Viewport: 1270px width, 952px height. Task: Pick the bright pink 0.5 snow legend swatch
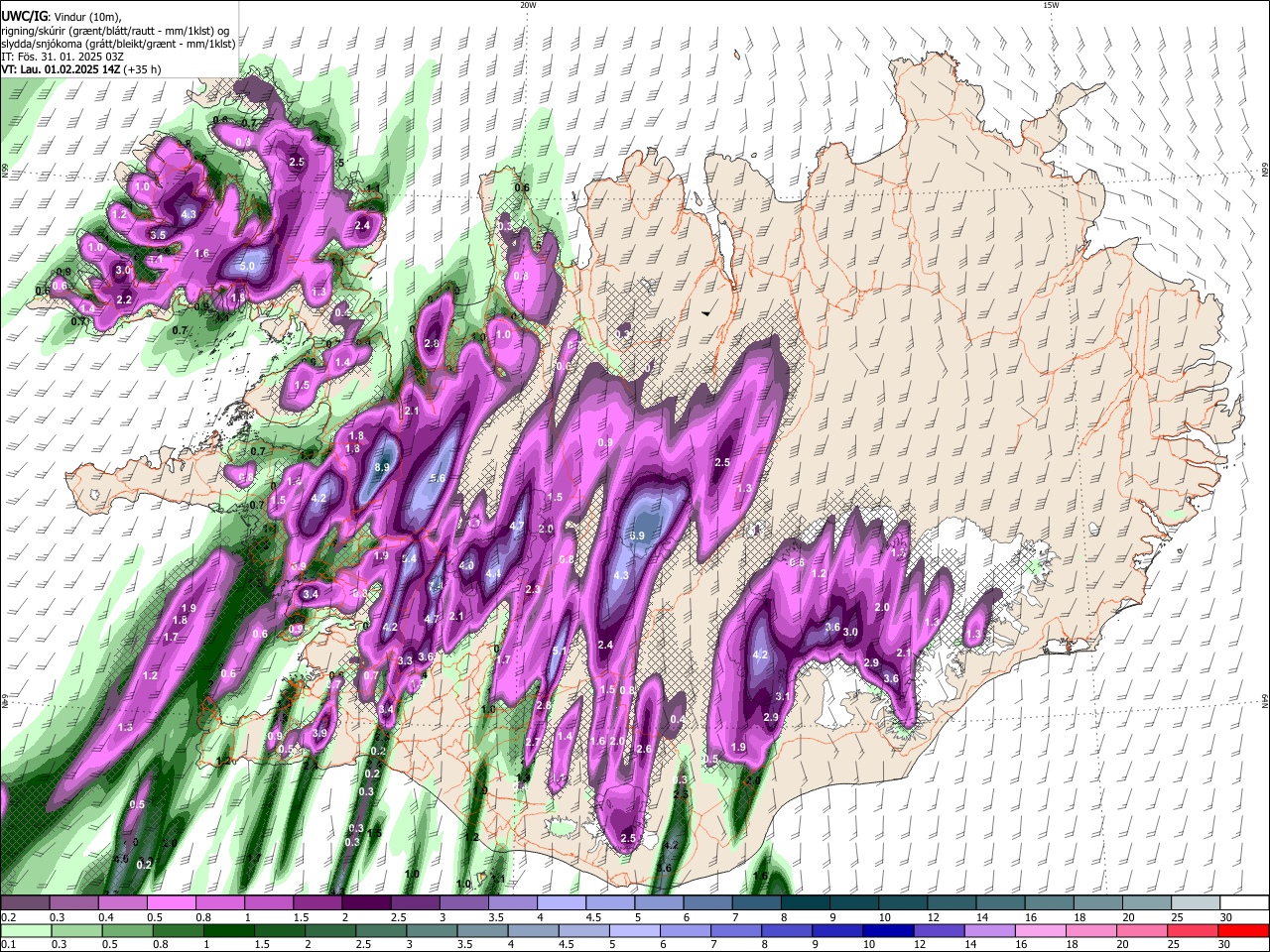(x=171, y=903)
